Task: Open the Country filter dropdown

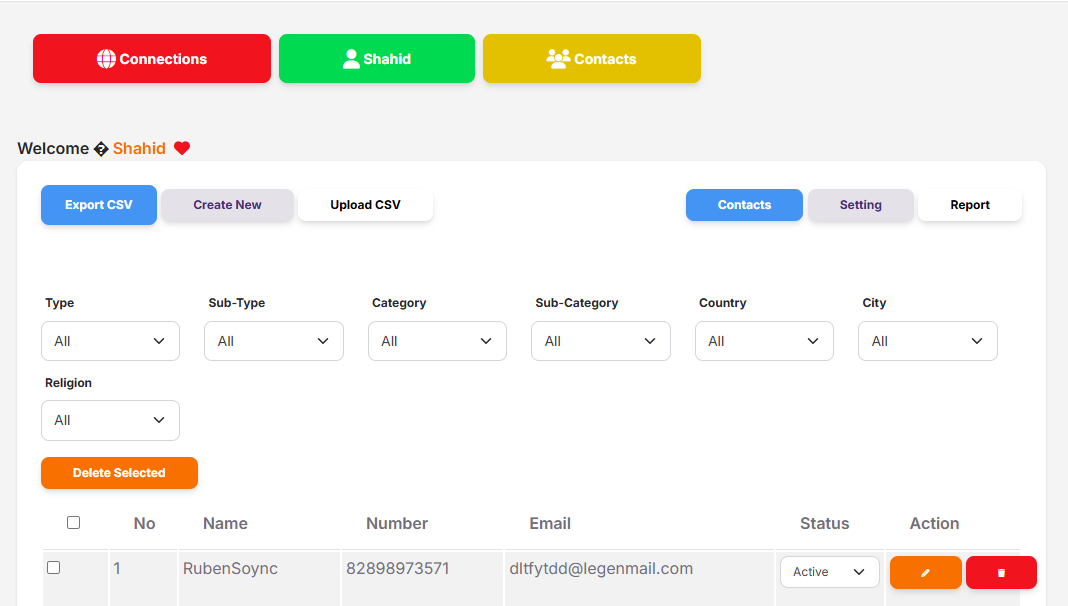Action: click(764, 341)
